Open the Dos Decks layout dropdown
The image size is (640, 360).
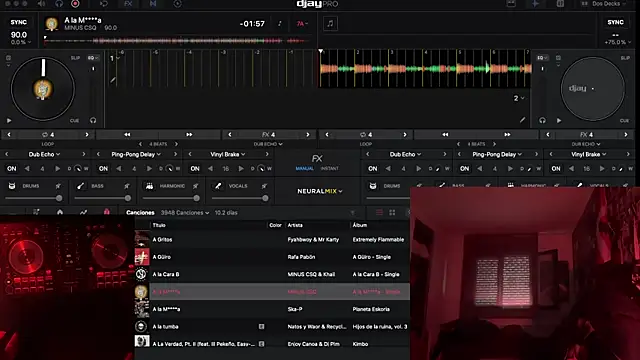(x=605, y=4)
